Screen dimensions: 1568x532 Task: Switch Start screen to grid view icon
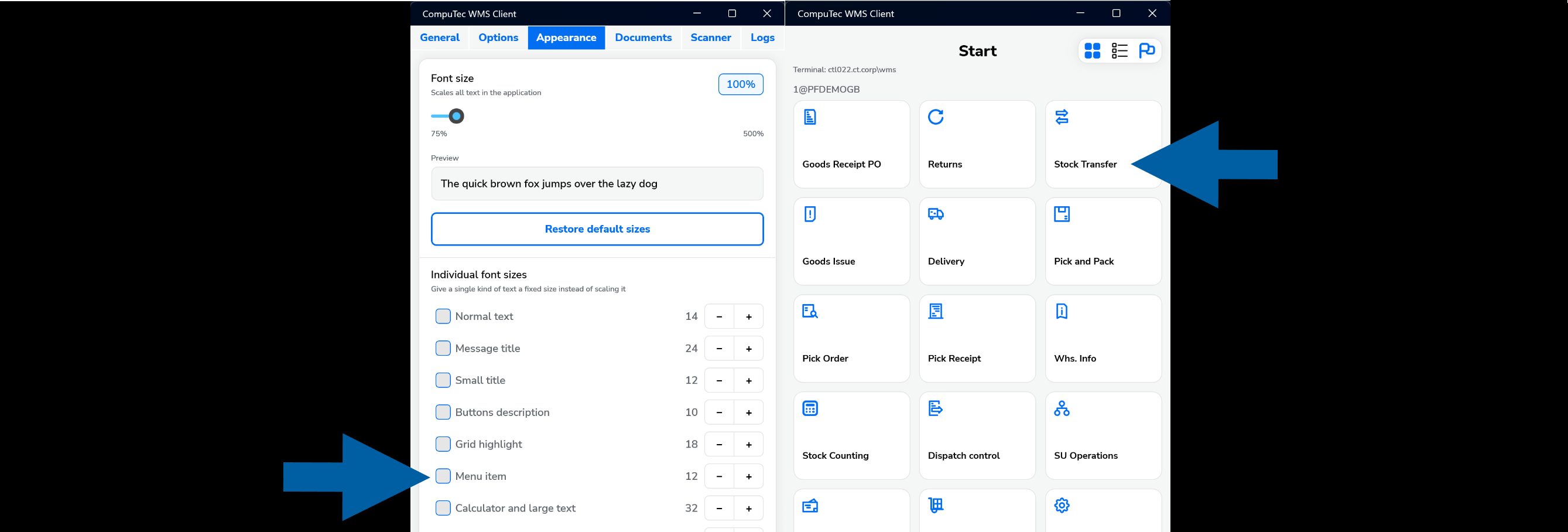[1093, 50]
